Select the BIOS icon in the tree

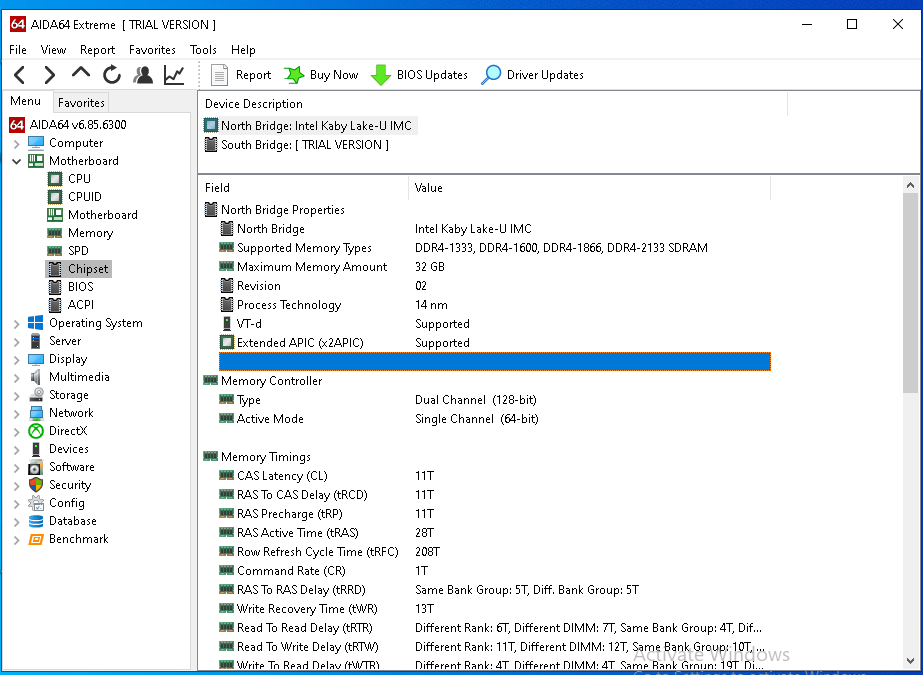point(55,287)
